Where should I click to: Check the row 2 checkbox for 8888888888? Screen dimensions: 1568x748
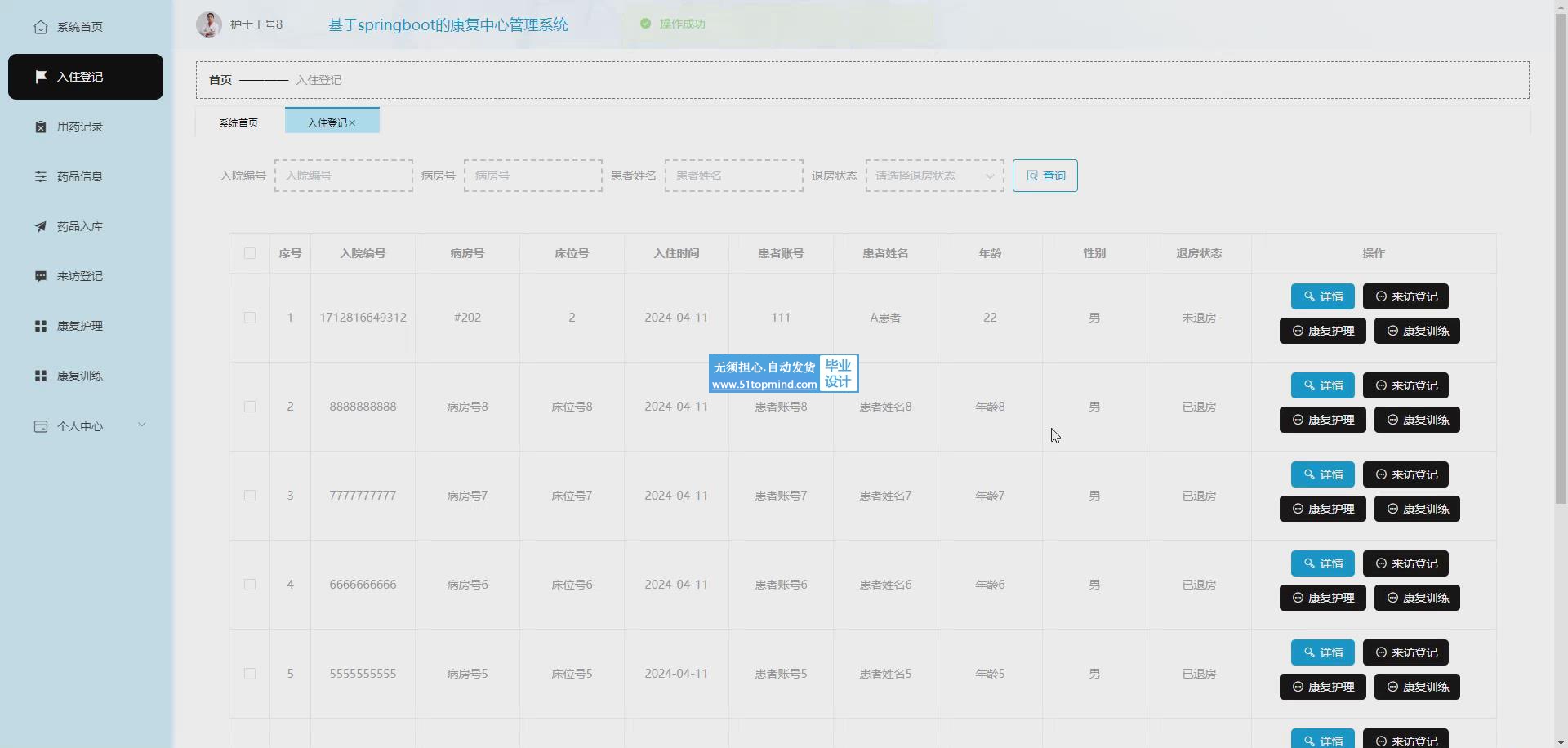(x=250, y=407)
